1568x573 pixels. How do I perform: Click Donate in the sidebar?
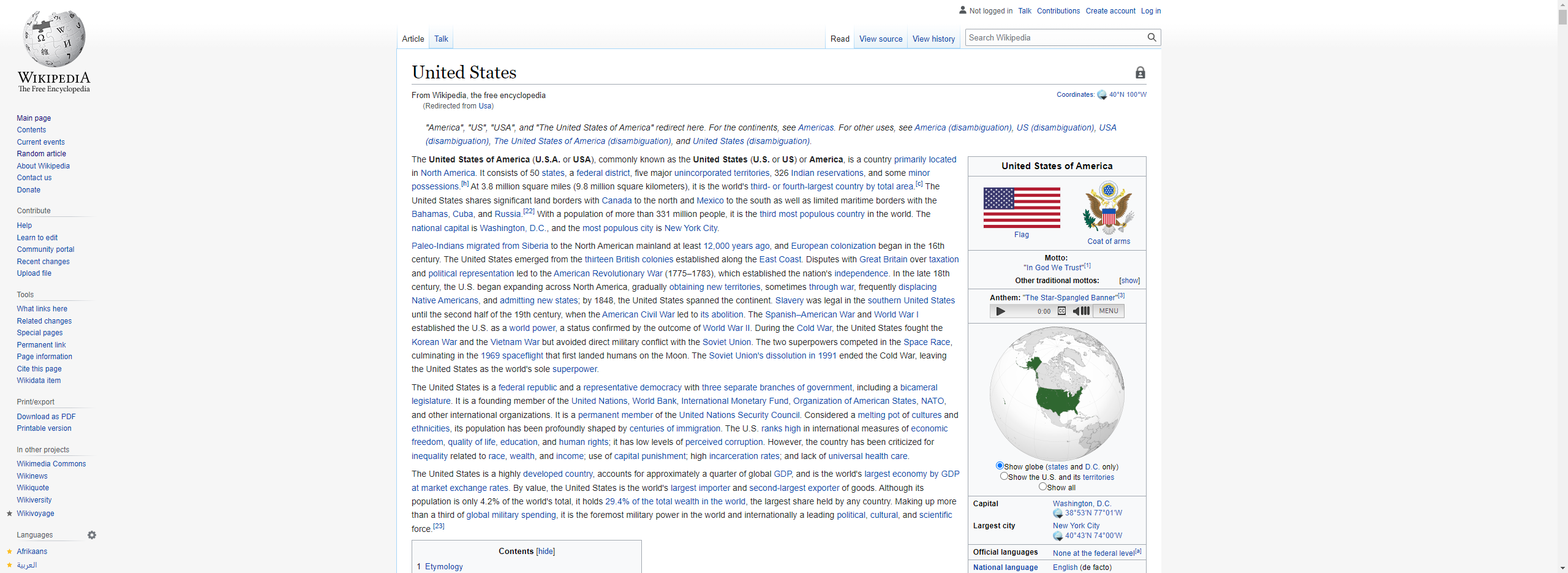29,190
